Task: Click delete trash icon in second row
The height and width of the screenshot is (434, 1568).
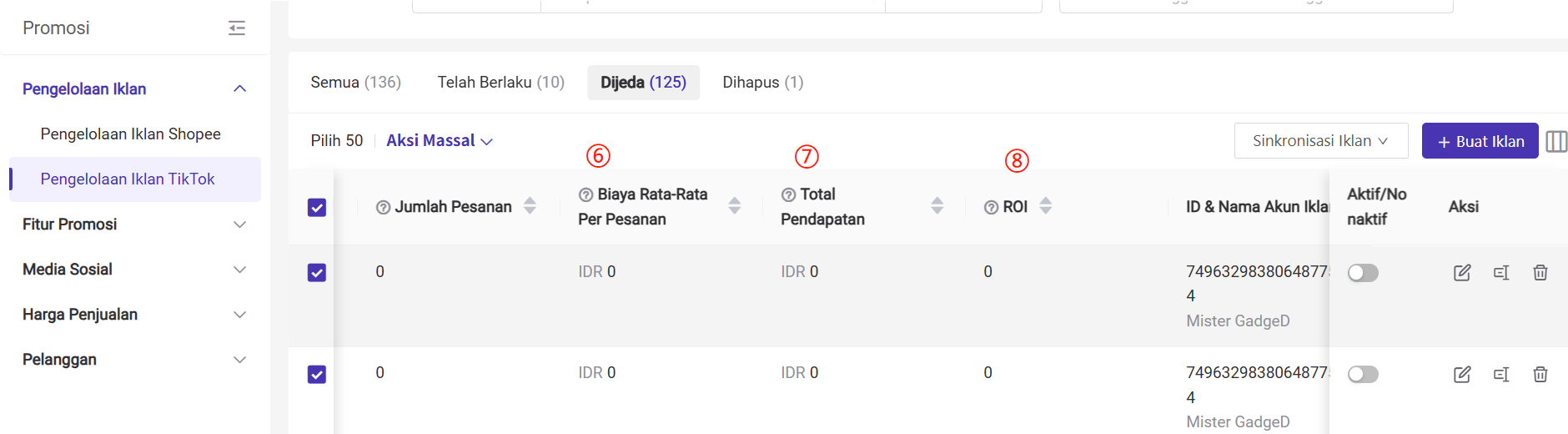Action: 1540,375
